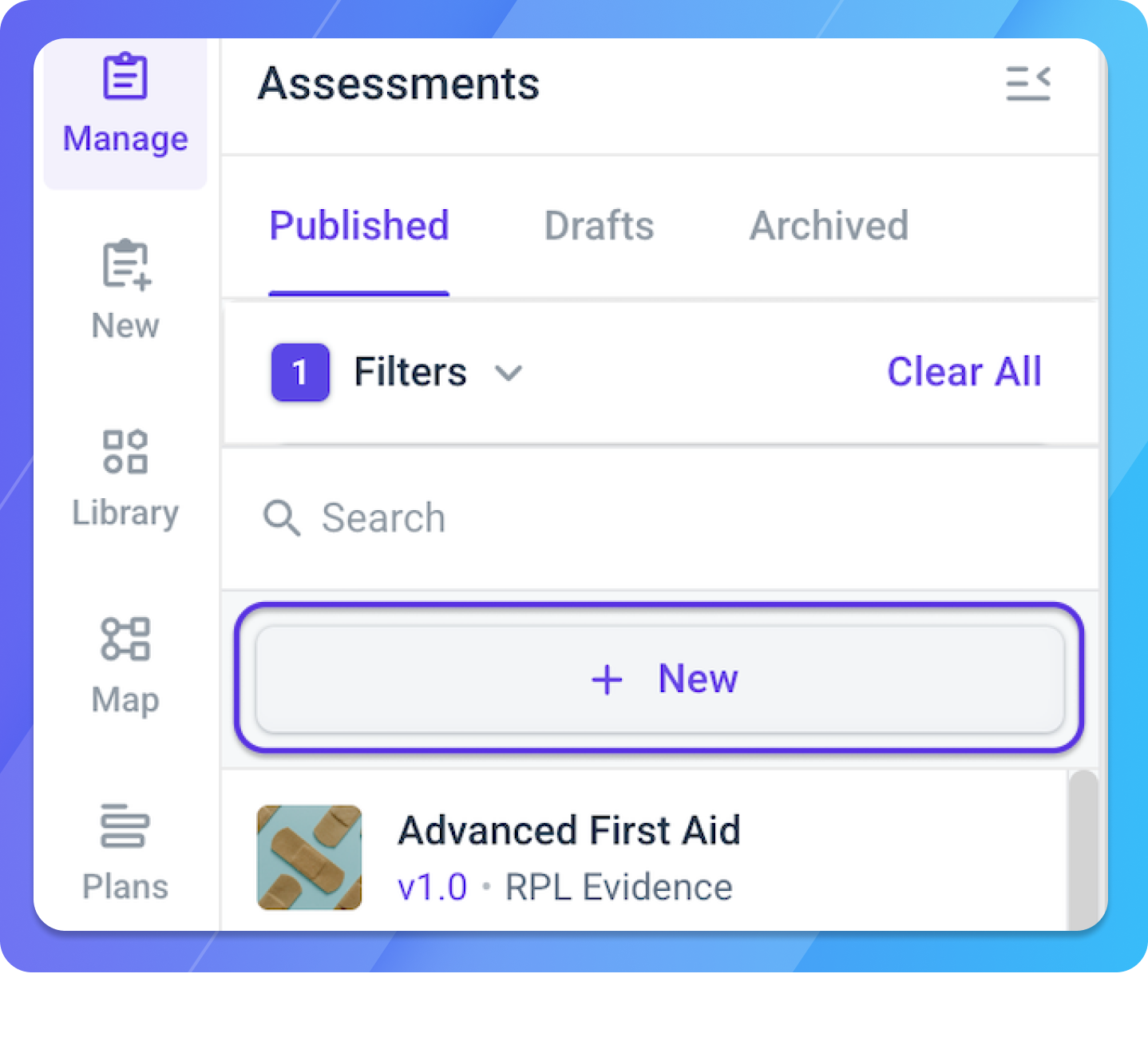
Task: Switch to the Published tab
Action: click(358, 226)
